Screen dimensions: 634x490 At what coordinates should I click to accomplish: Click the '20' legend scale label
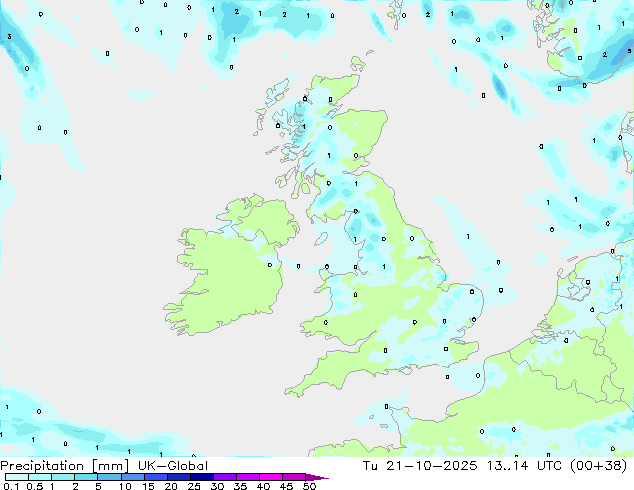[171, 486]
